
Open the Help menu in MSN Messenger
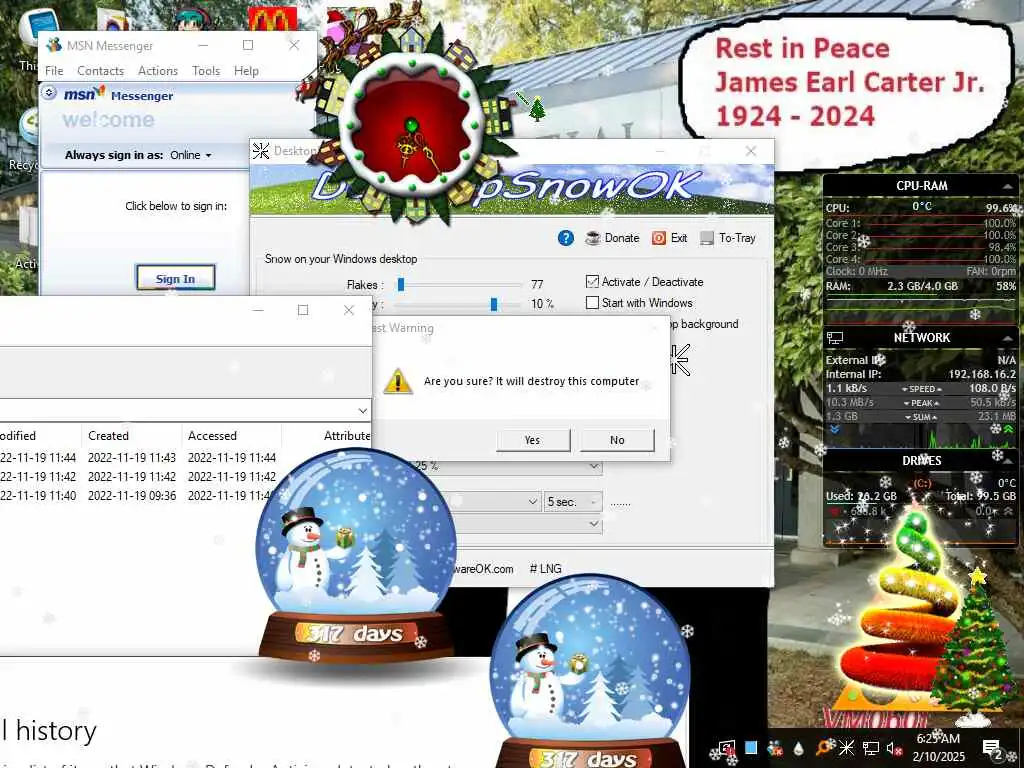click(246, 71)
